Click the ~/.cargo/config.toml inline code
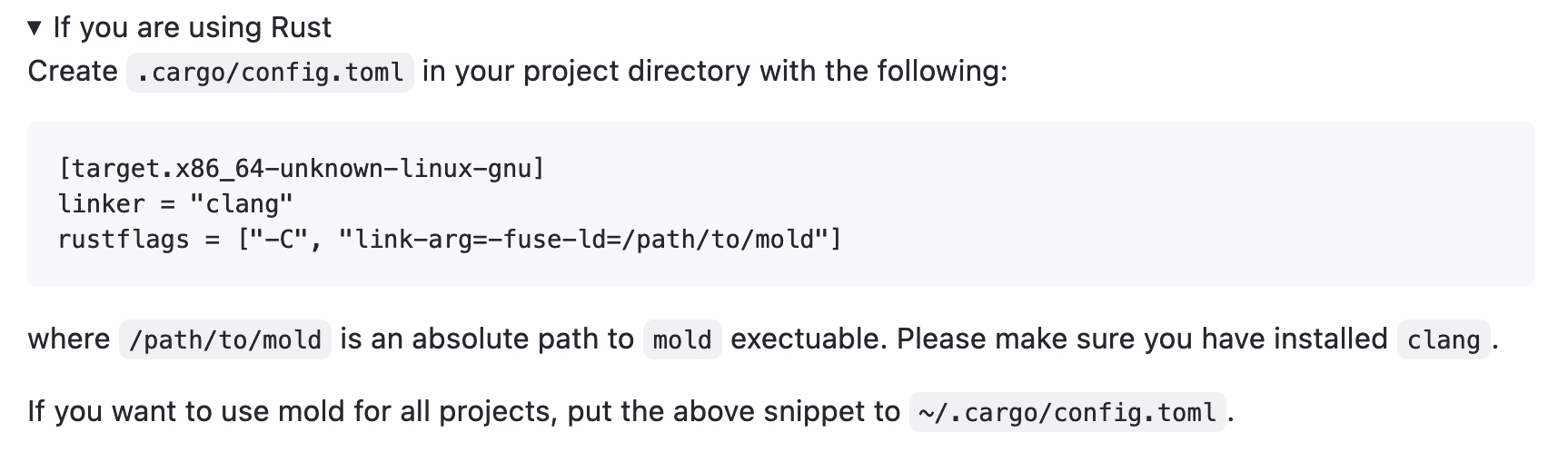Viewport: 1568px width, 452px height. click(x=1067, y=412)
